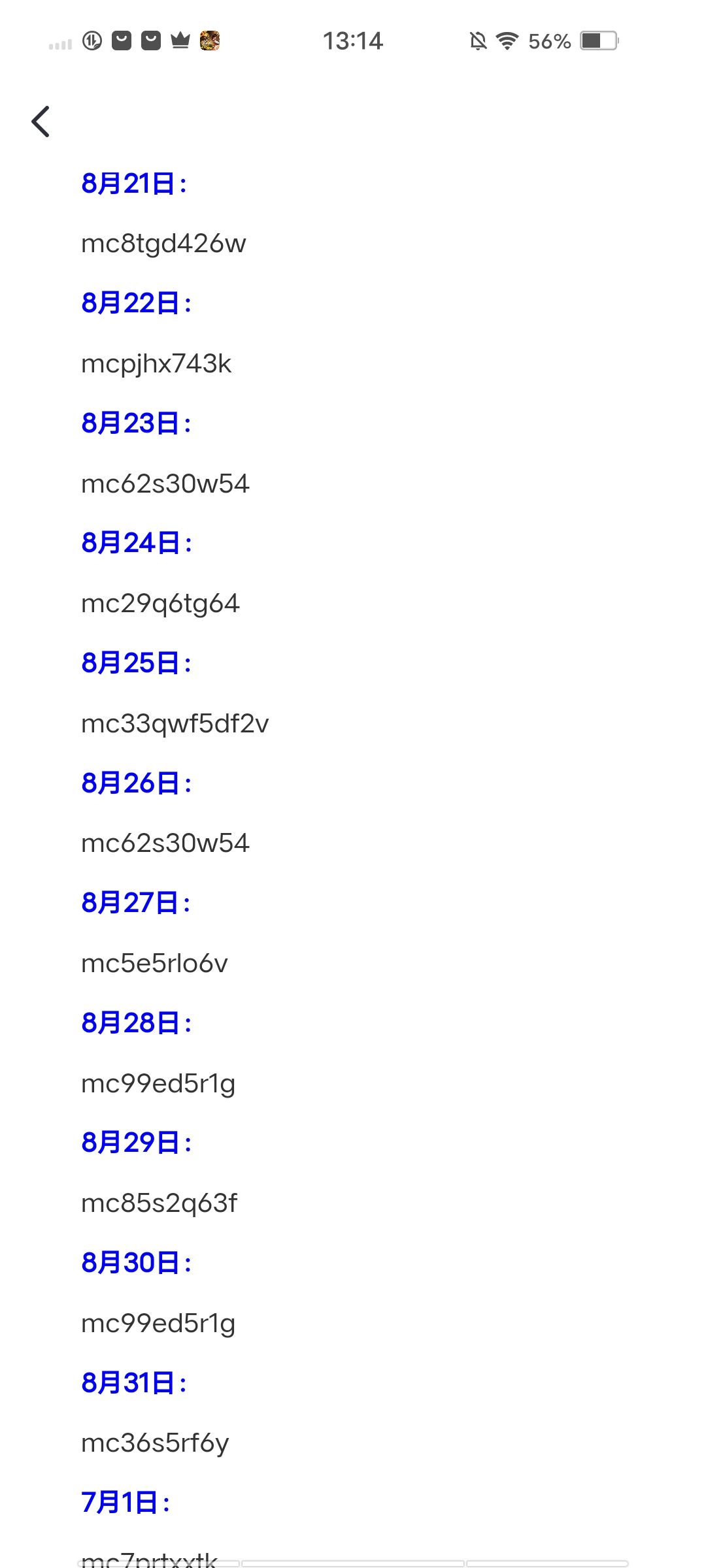Viewport: 706px width, 1568px height.
Task: Select the code mc8tgd426w
Action: point(163,244)
